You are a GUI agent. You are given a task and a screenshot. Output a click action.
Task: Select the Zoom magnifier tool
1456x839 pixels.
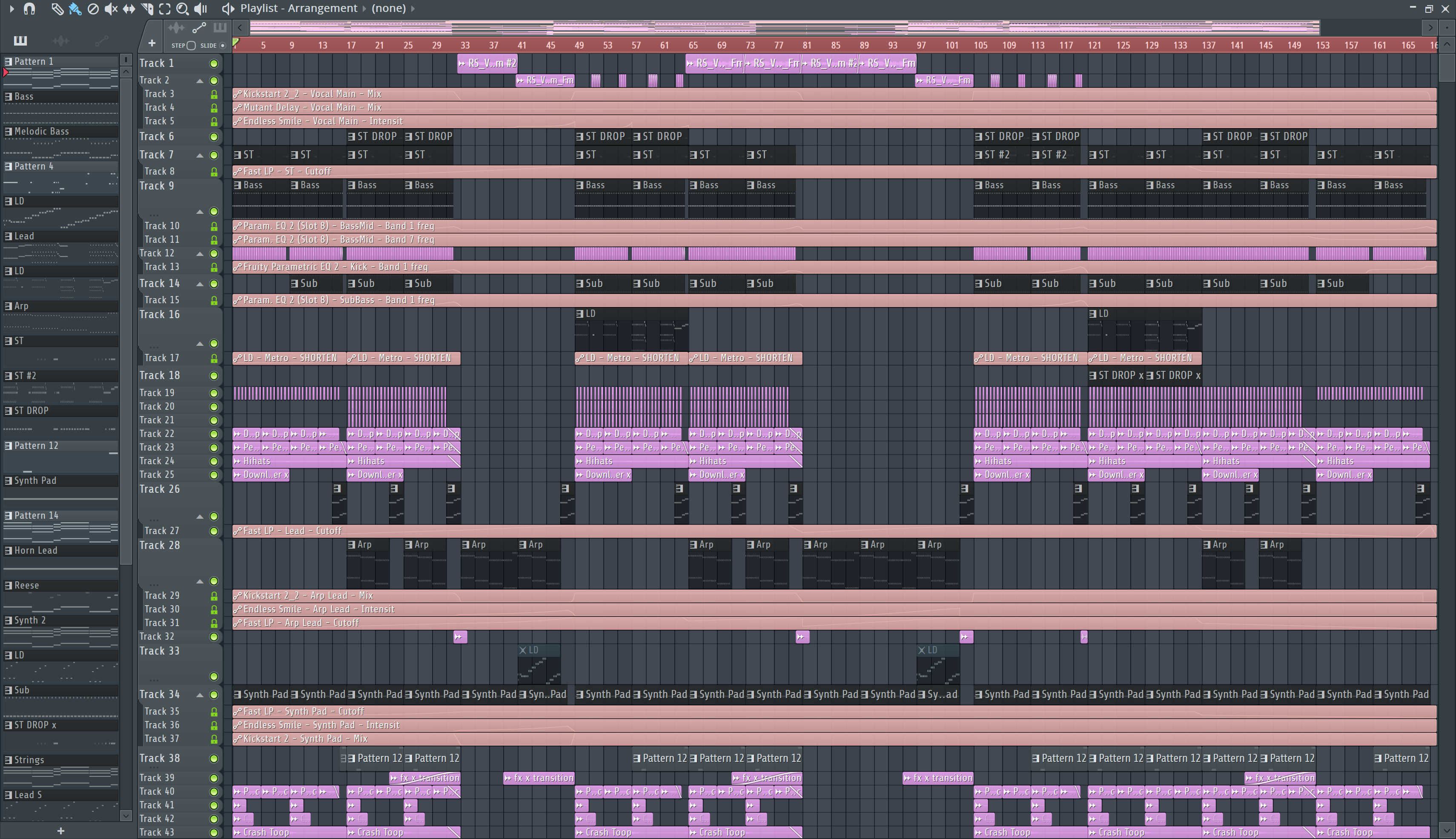[x=183, y=9]
